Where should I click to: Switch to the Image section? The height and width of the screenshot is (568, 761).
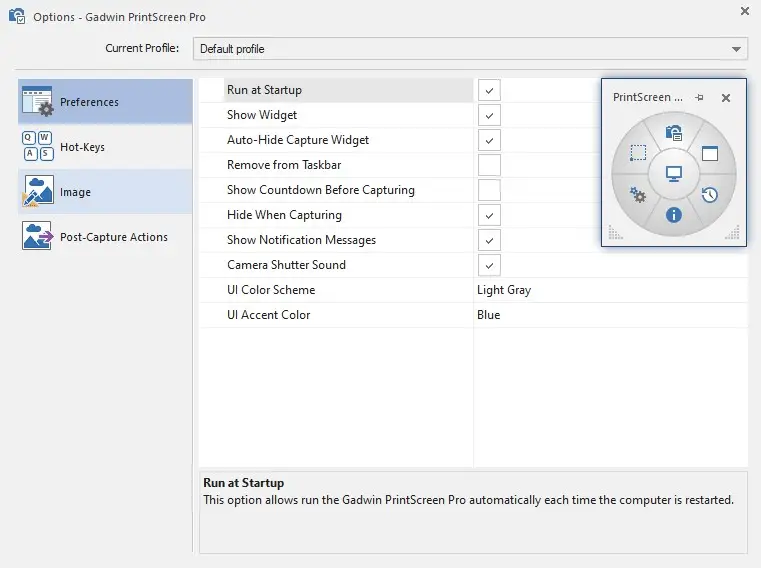pos(105,192)
